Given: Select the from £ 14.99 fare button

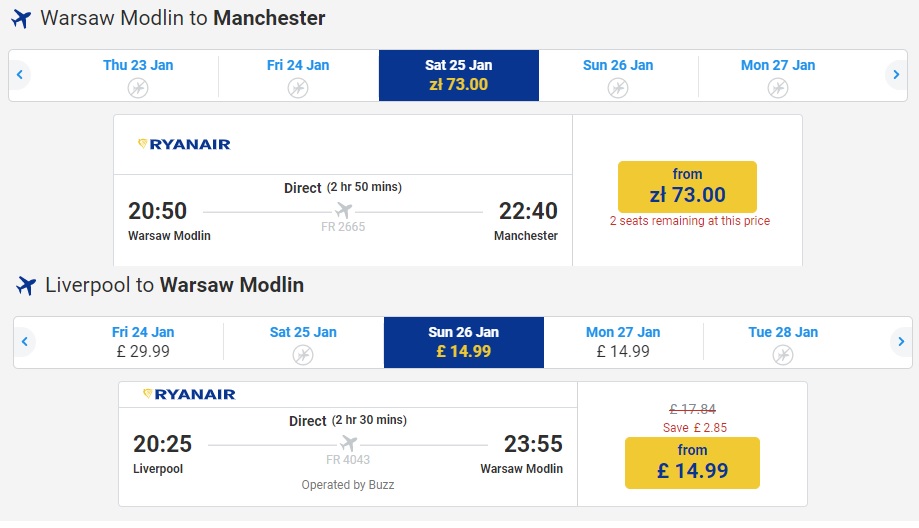Looking at the screenshot, I should pyautogui.click(x=692, y=462).
